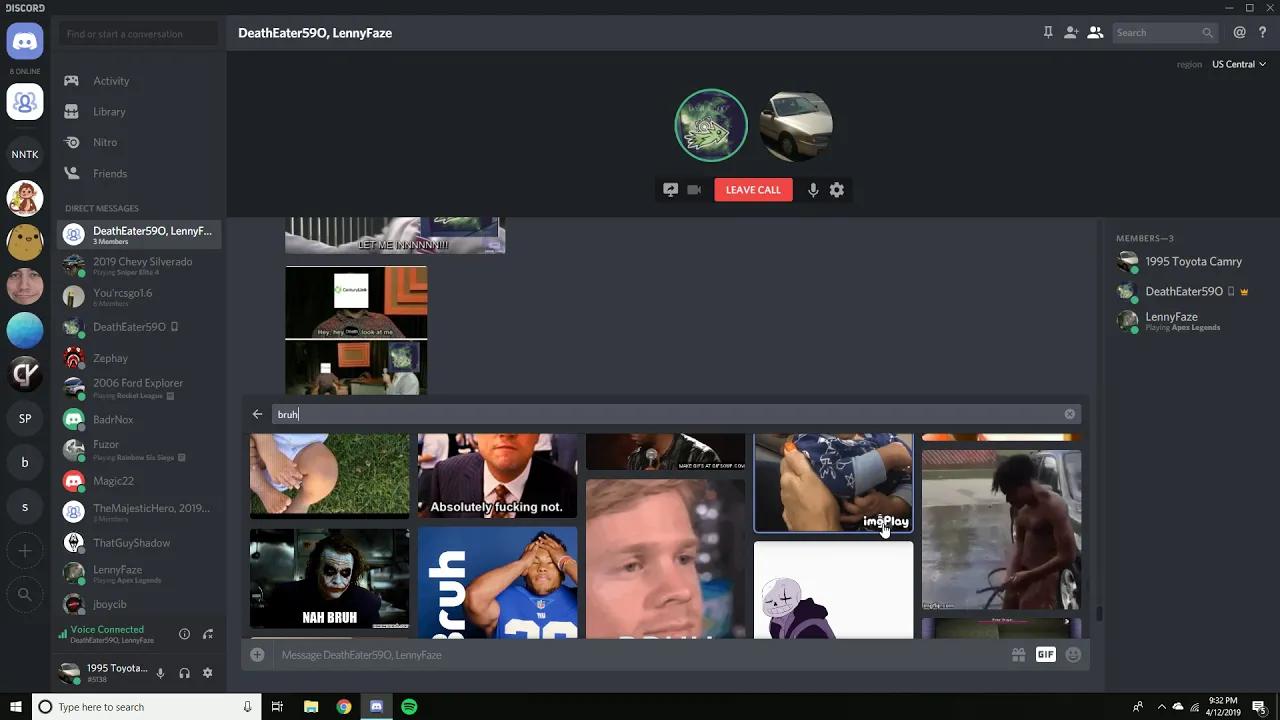The width and height of the screenshot is (1280, 720).
Task: Open call settings gear
Action: click(x=837, y=190)
